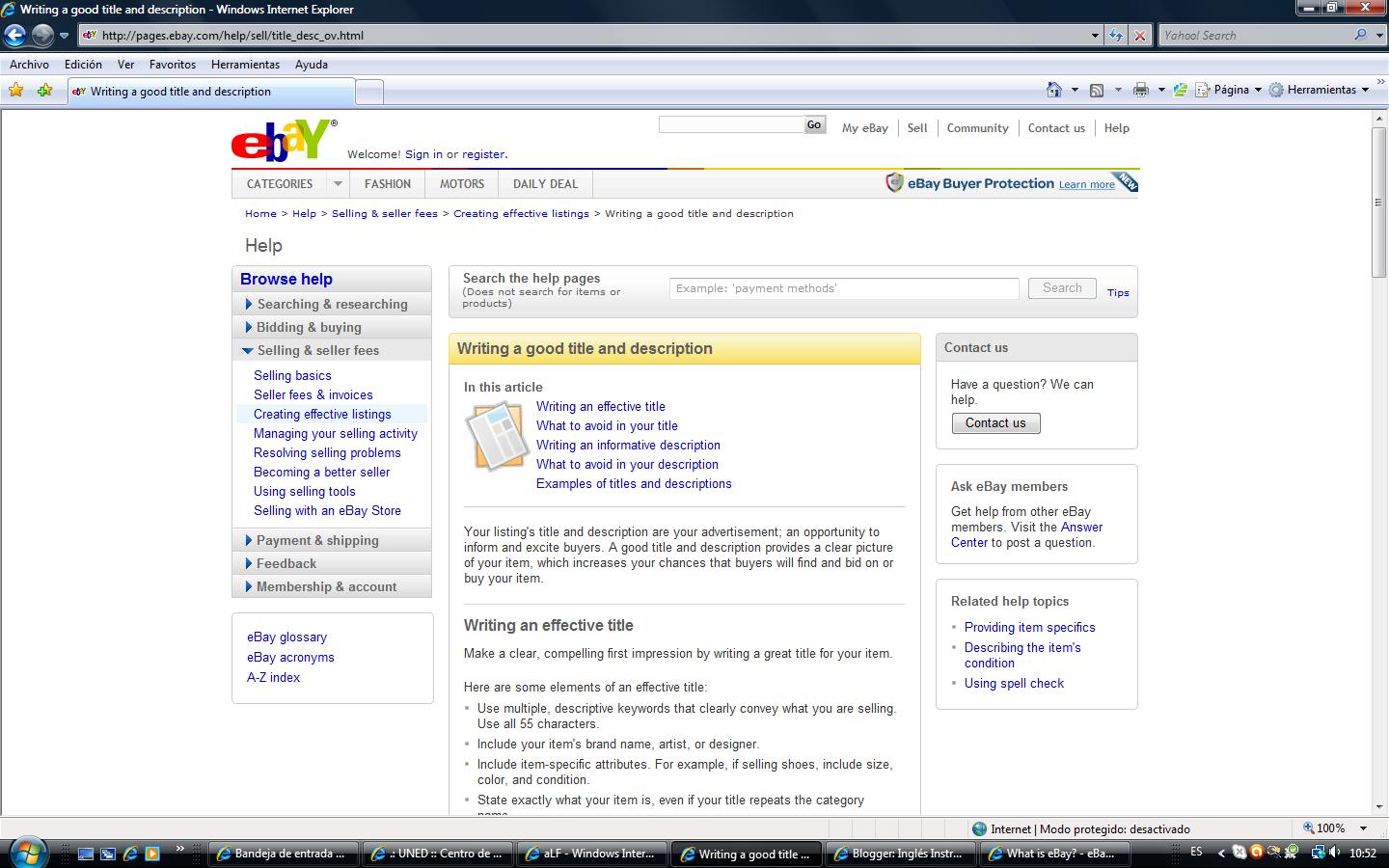The height and width of the screenshot is (868, 1389).
Task: Click the Go search button
Action: tap(815, 125)
